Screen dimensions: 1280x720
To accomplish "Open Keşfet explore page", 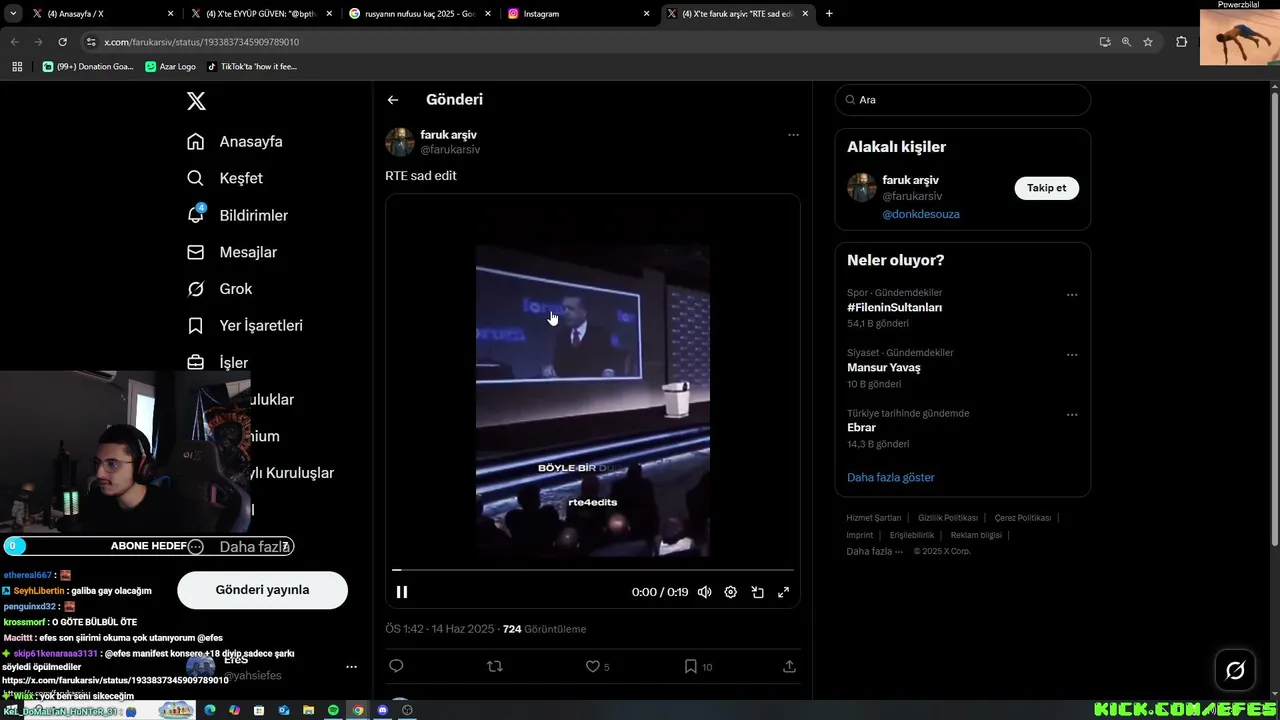I will tap(225, 178).
